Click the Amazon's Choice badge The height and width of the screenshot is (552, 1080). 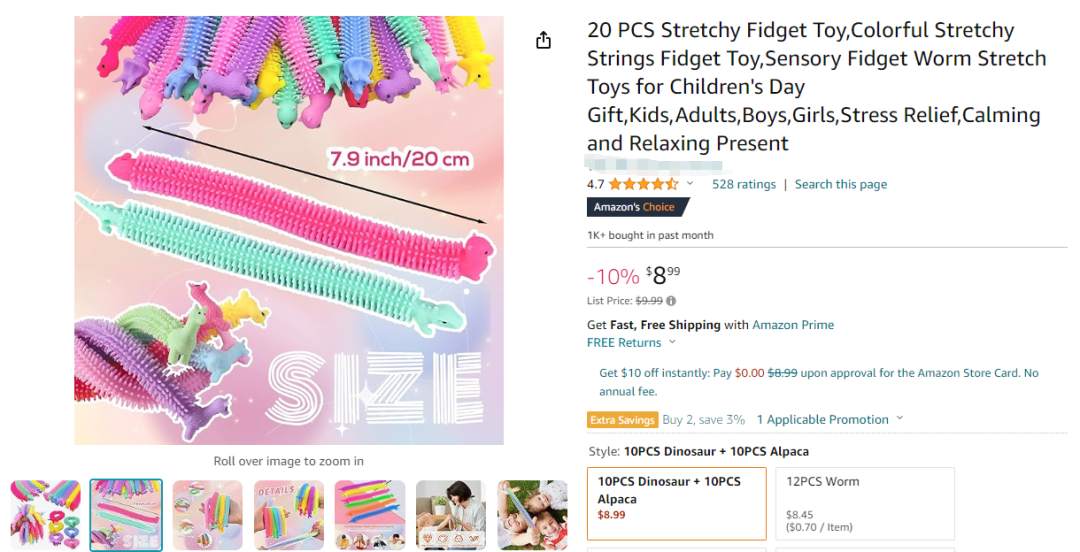tap(637, 207)
